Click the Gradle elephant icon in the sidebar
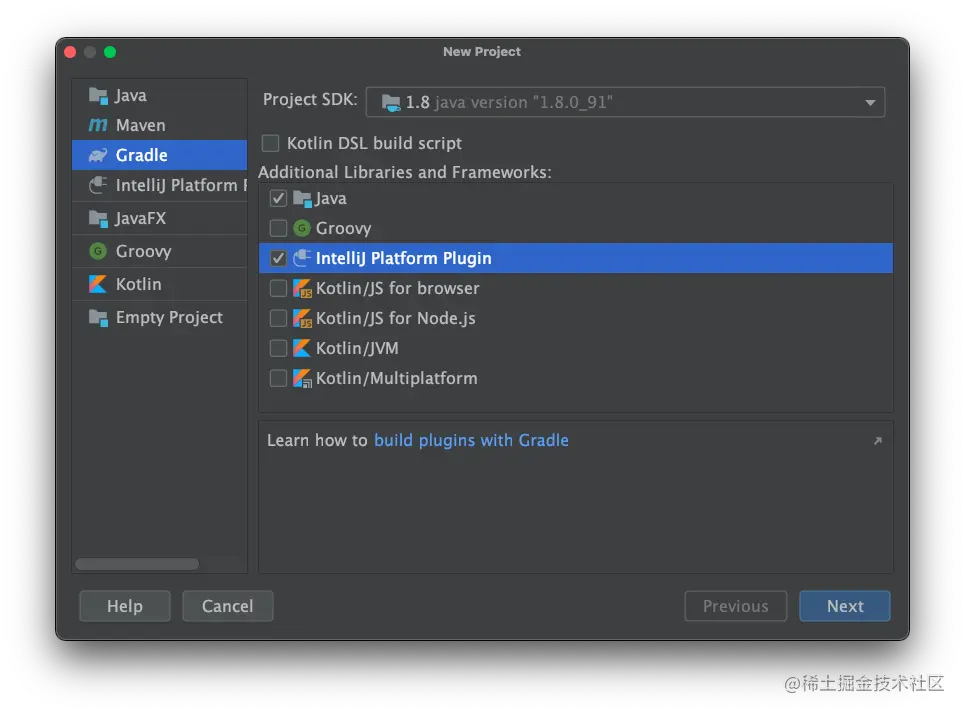 [x=98, y=155]
